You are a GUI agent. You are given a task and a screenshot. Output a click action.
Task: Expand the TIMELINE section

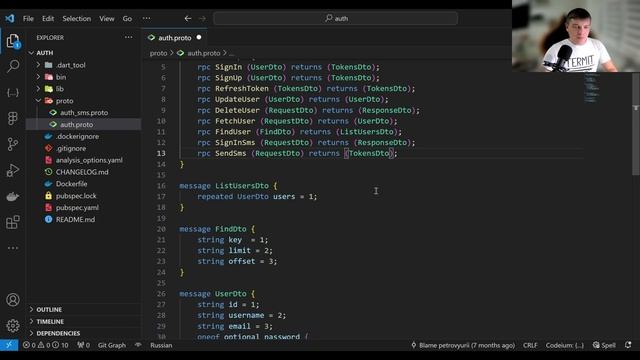point(50,321)
